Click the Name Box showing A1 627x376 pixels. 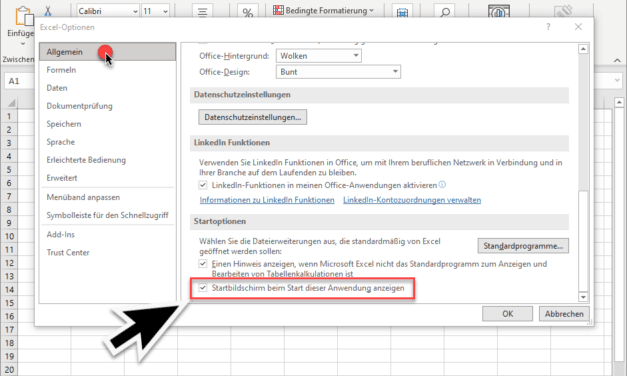pyautogui.click(x=20, y=81)
